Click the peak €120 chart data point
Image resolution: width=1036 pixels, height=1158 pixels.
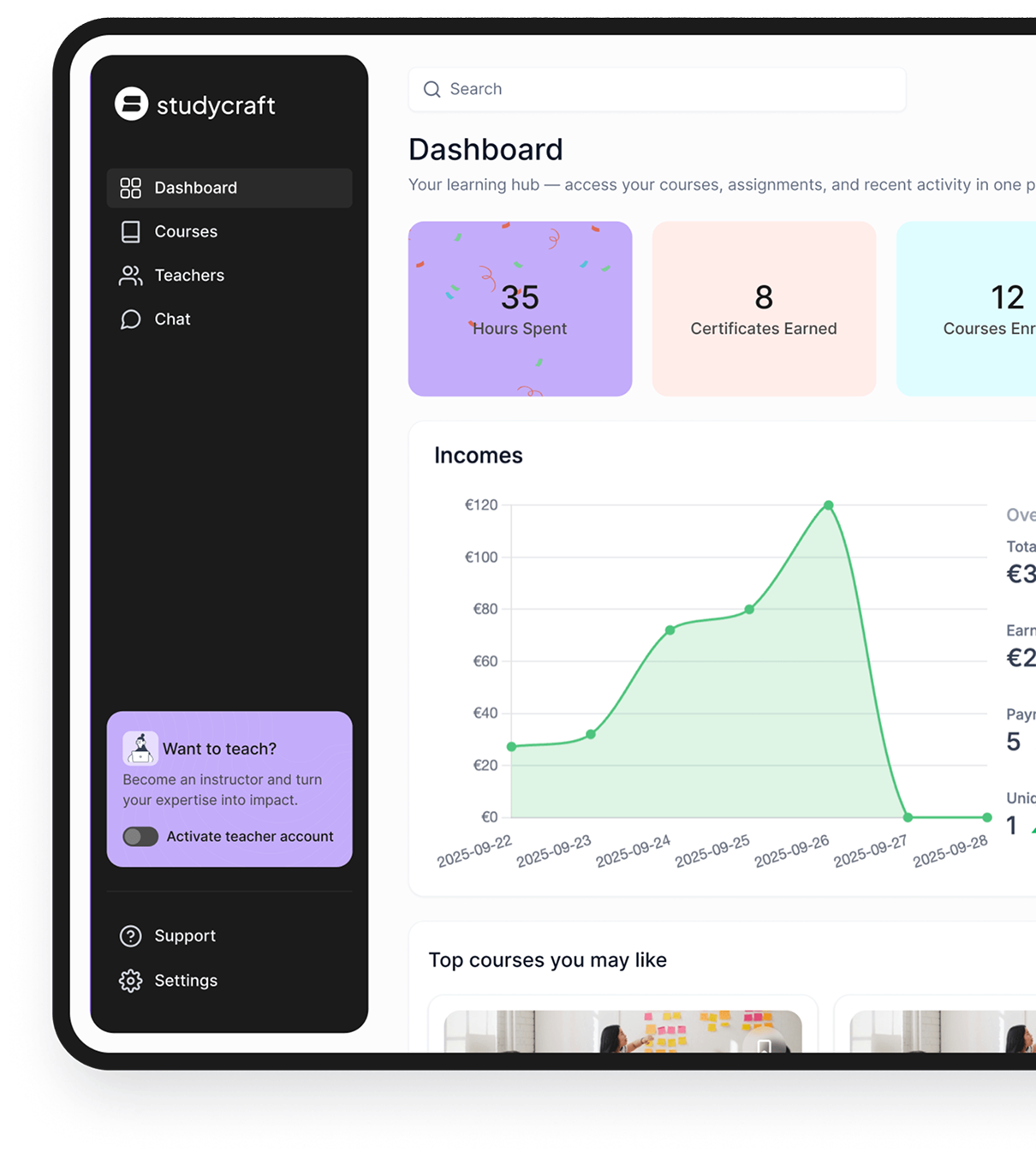(x=828, y=505)
